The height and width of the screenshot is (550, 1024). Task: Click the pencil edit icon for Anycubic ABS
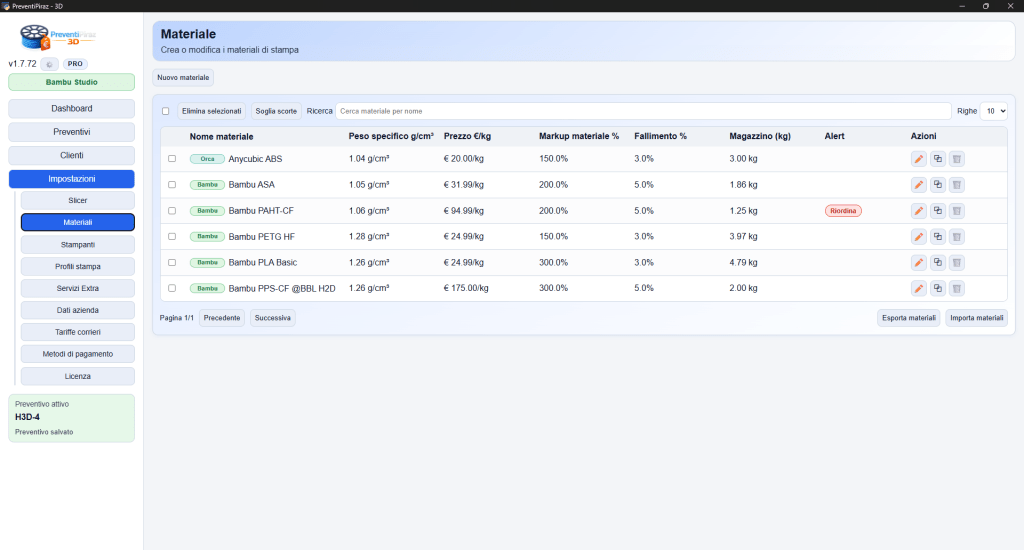coord(918,159)
